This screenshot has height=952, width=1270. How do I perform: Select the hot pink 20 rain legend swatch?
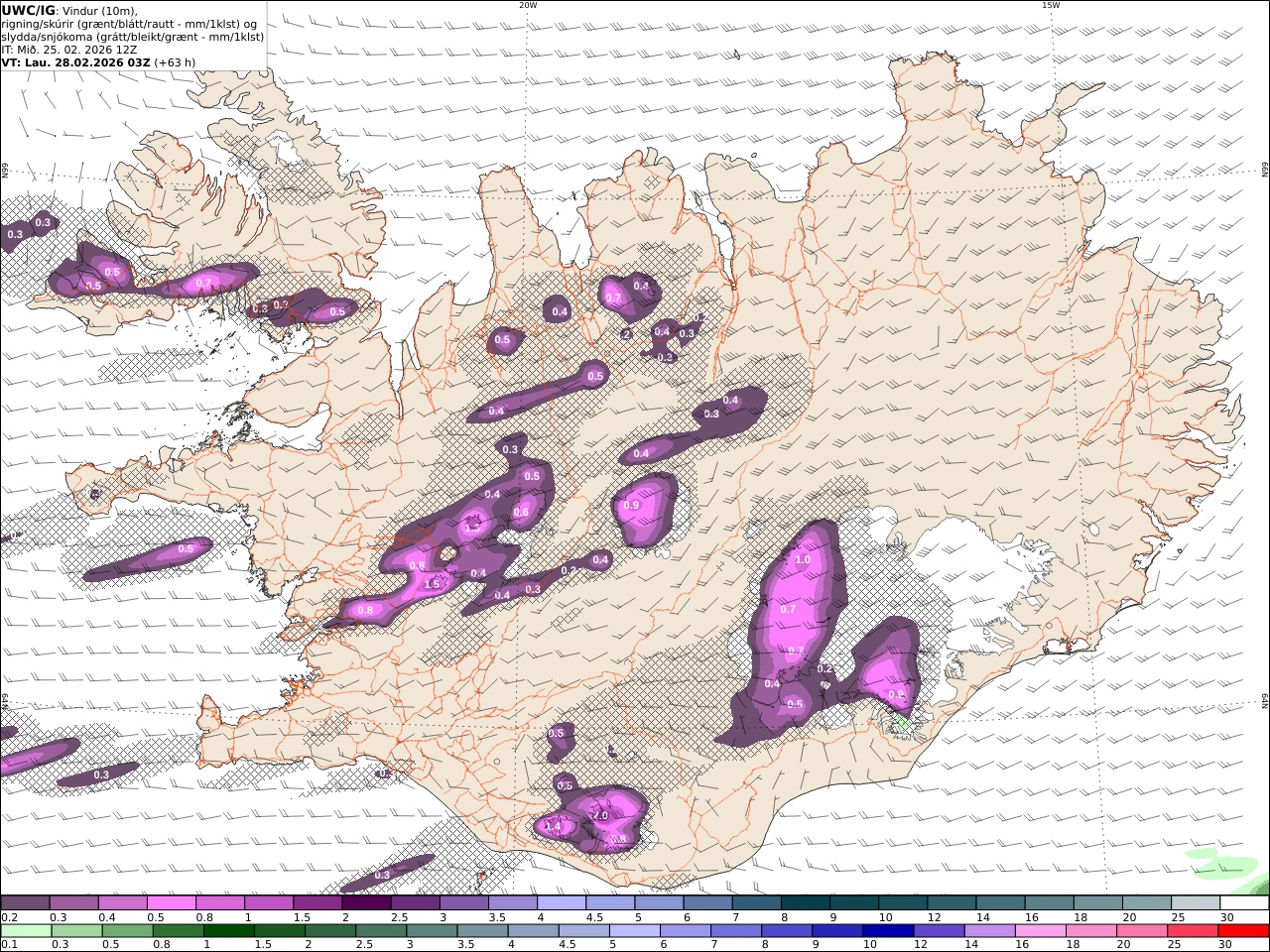point(1141,931)
